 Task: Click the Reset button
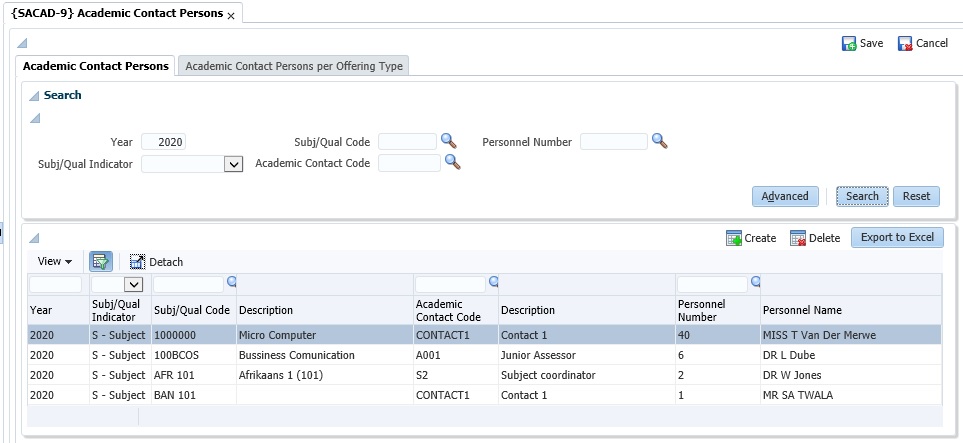915,196
